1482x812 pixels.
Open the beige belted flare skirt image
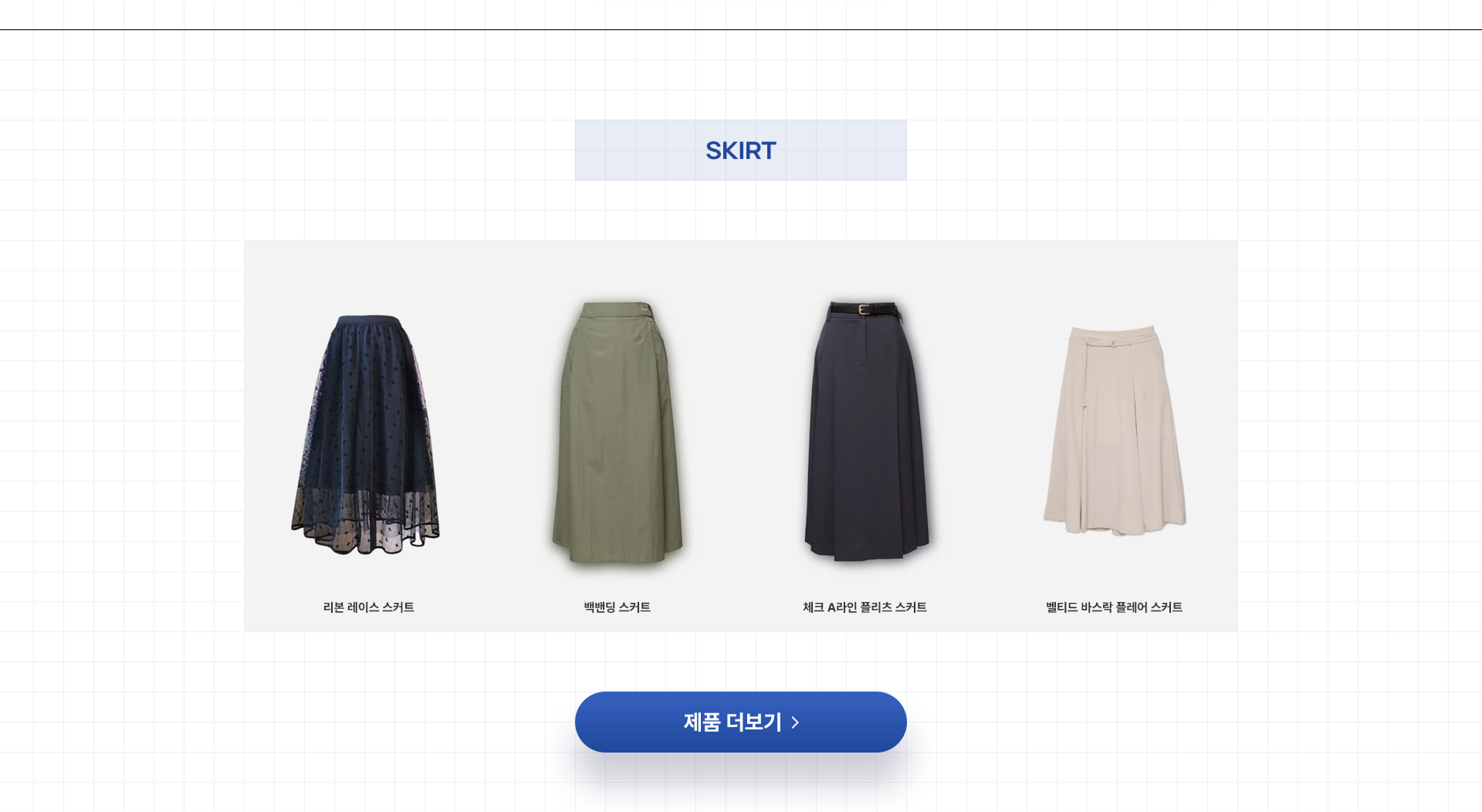coord(1115,430)
